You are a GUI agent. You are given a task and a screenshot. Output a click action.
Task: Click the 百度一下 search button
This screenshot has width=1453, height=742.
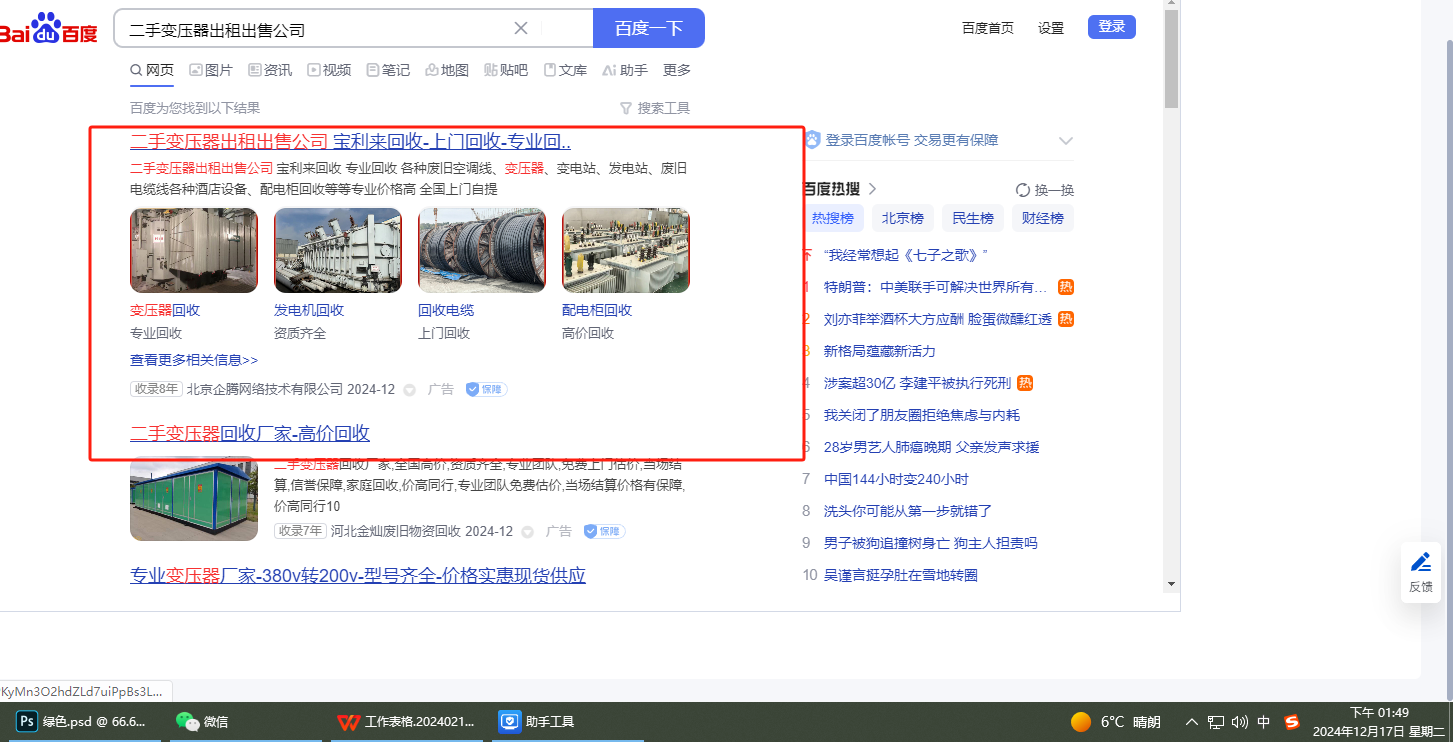tap(649, 28)
